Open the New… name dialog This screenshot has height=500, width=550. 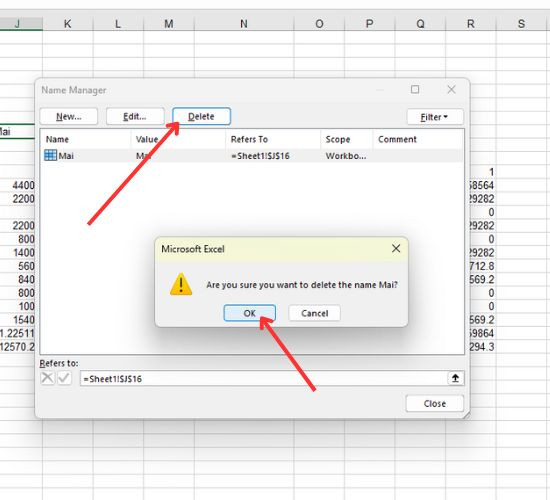pyautogui.click(x=69, y=116)
